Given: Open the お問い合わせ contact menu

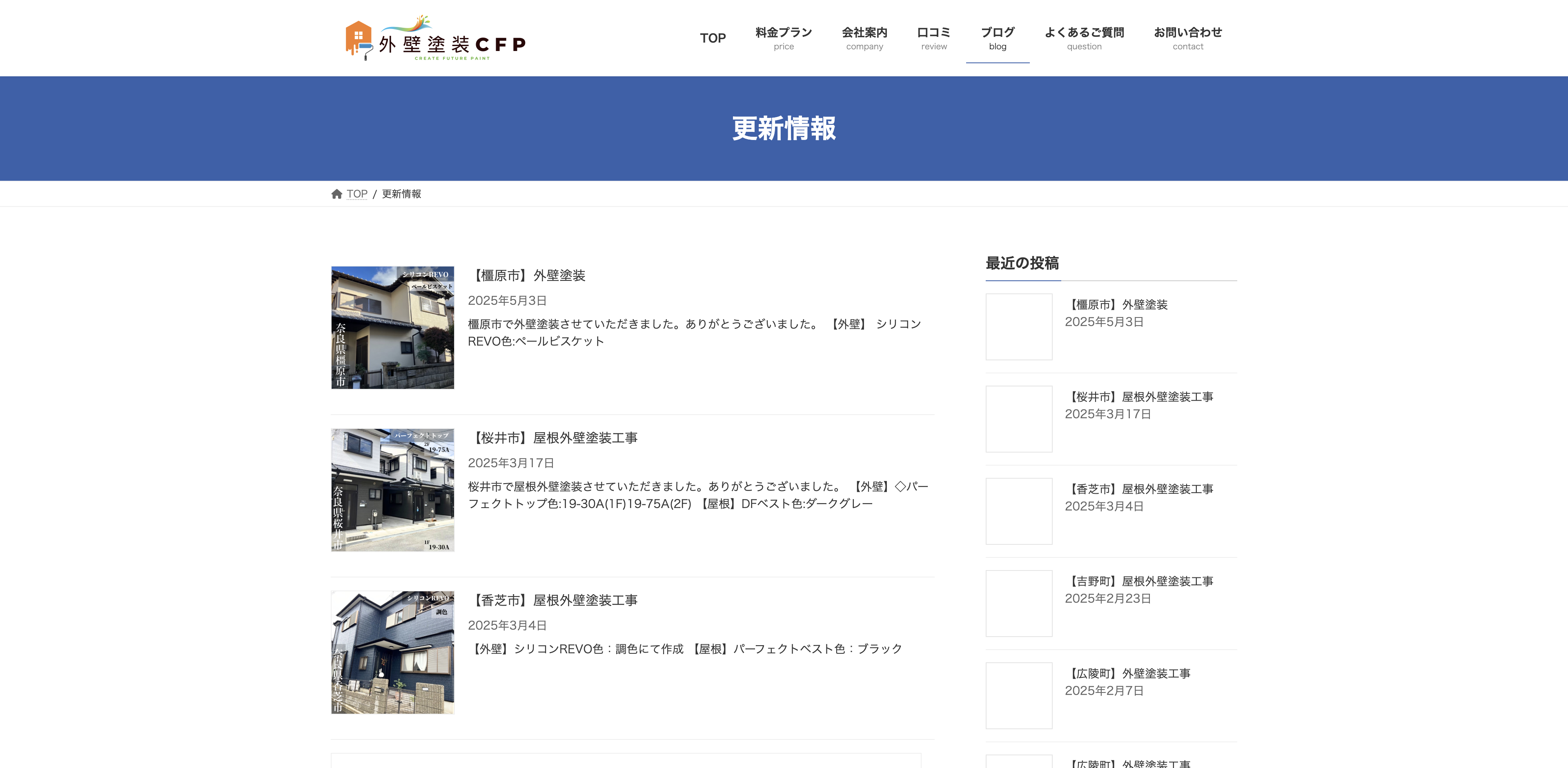Looking at the screenshot, I should pyautogui.click(x=1187, y=38).
